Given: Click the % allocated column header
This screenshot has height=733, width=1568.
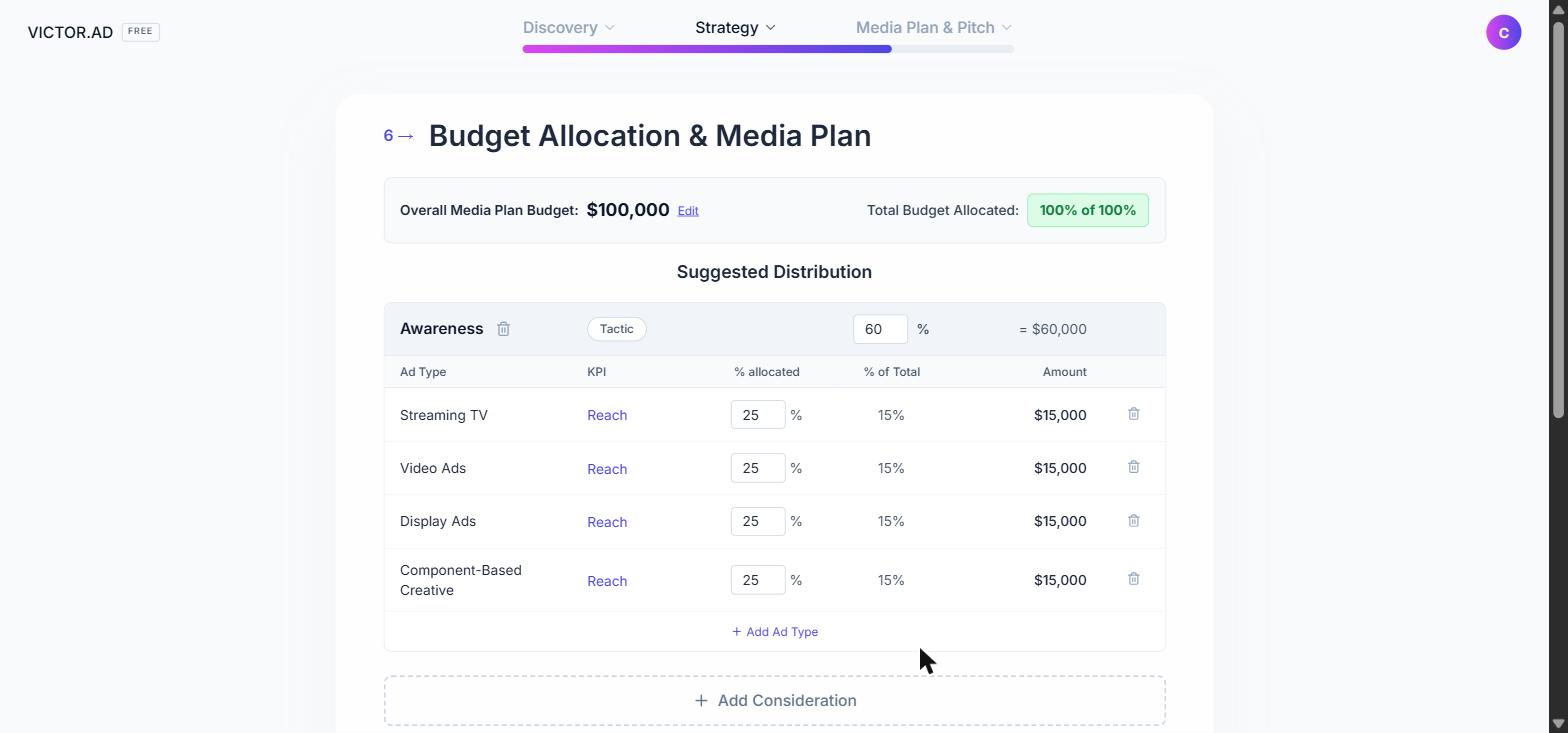Looking at the screenshot, I should (767, 372).
